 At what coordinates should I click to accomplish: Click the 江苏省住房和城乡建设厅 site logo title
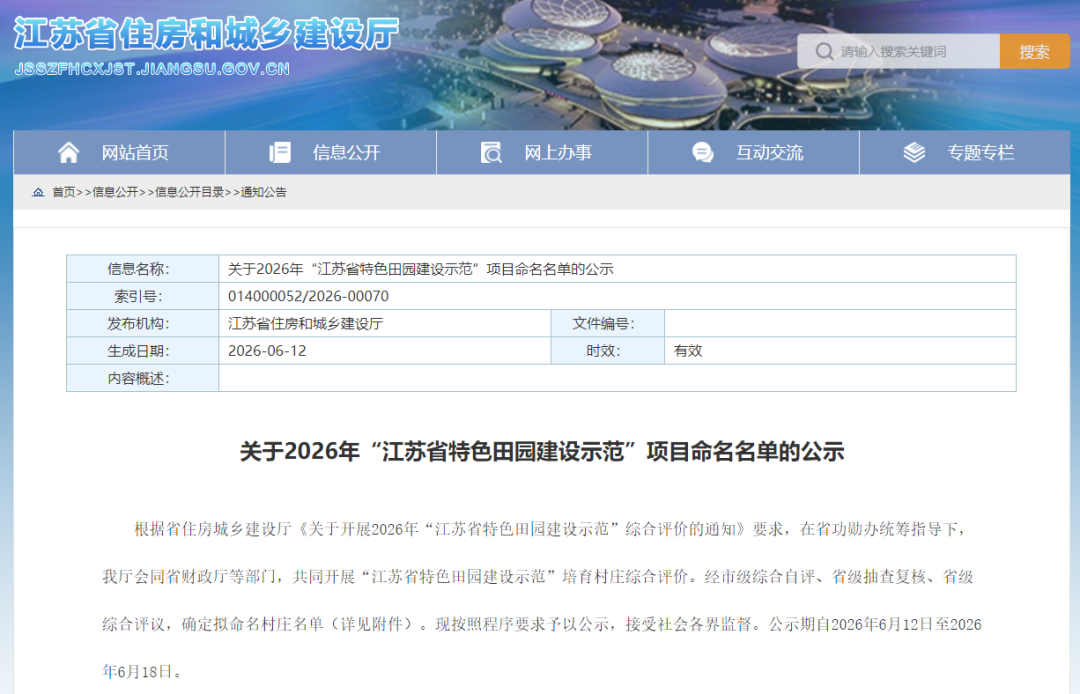pos(206,34)
